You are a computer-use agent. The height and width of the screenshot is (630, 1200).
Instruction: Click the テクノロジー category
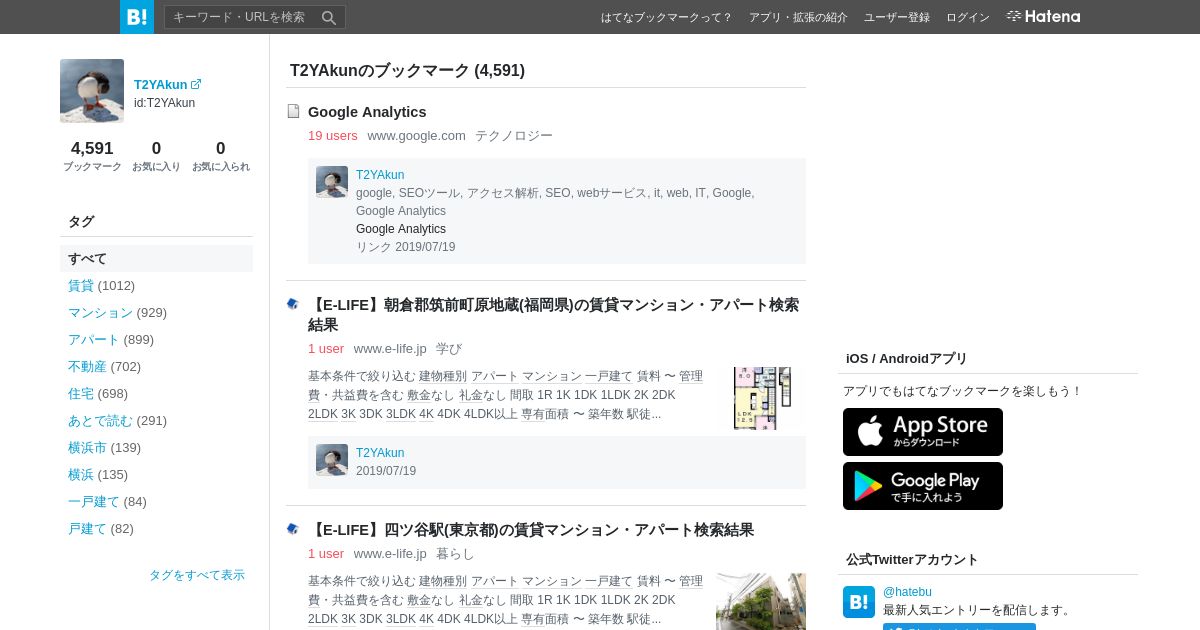coord(514,135)
